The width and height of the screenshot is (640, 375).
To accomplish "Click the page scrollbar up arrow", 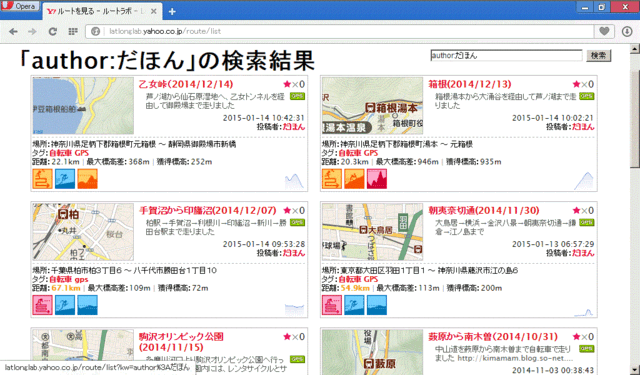I will click(x=635, y=49).
